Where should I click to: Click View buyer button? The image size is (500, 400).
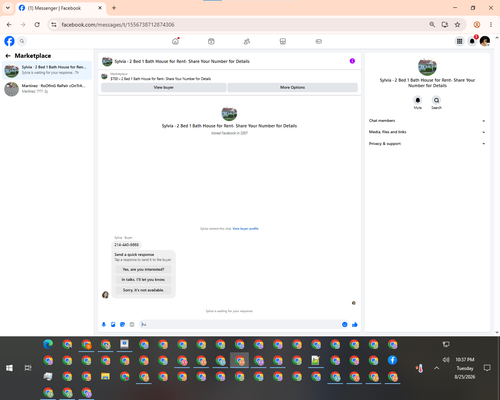point(164,87)
